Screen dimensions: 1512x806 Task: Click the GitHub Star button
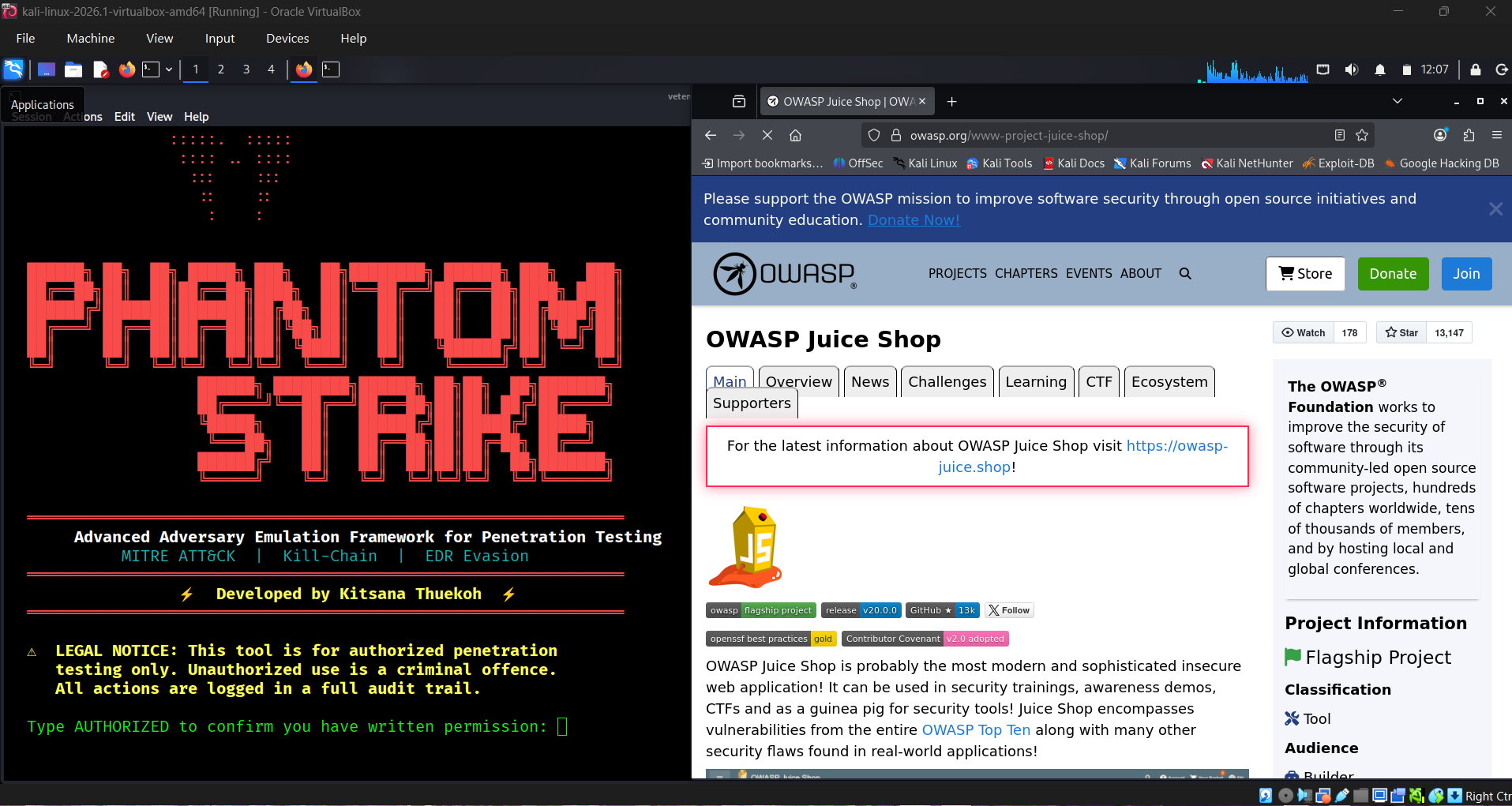pyautogui.click(x=1401, y=332)
